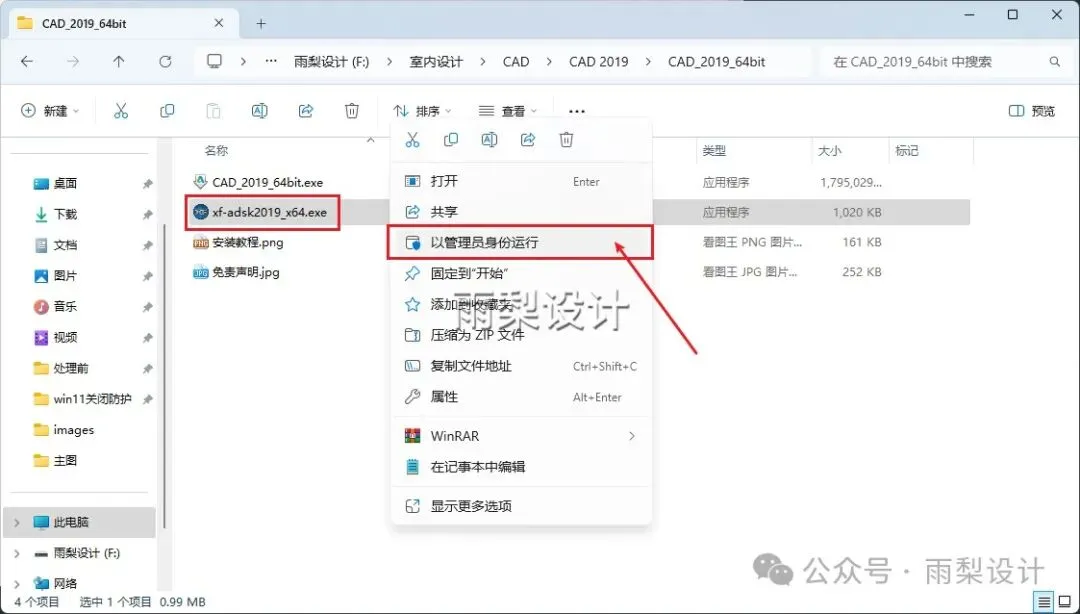The height and width of the screenshot is (614, 1080).
Task: Switch to details view in the status bar
Action: [1045, 602]
